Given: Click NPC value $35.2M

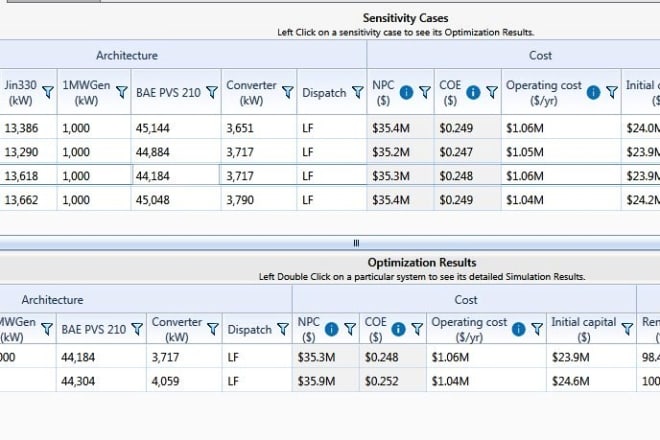Looking at the screenshot, I should [391, 152].
